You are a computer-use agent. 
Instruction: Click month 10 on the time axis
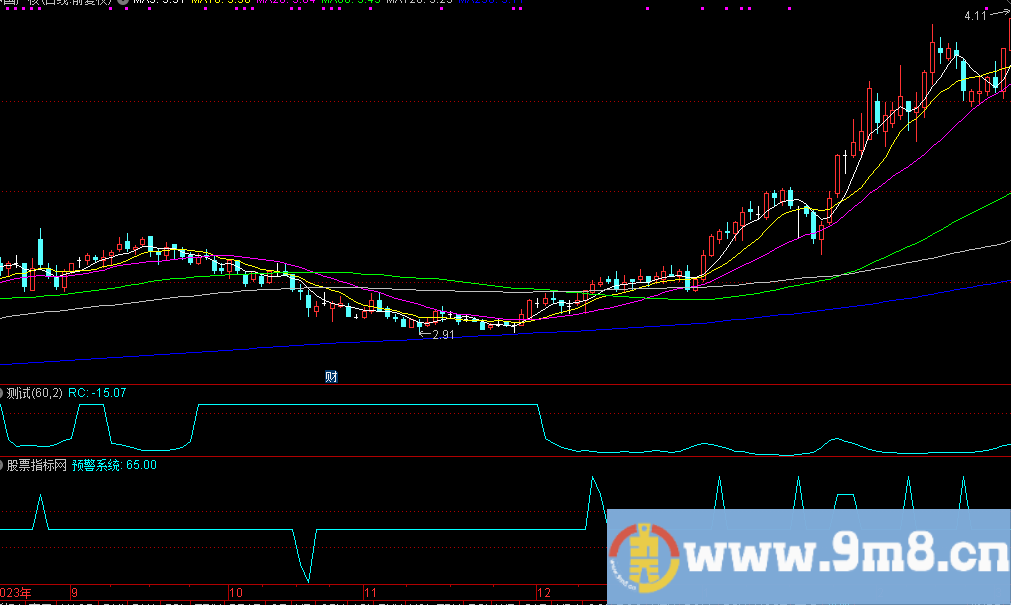[235, 591]
